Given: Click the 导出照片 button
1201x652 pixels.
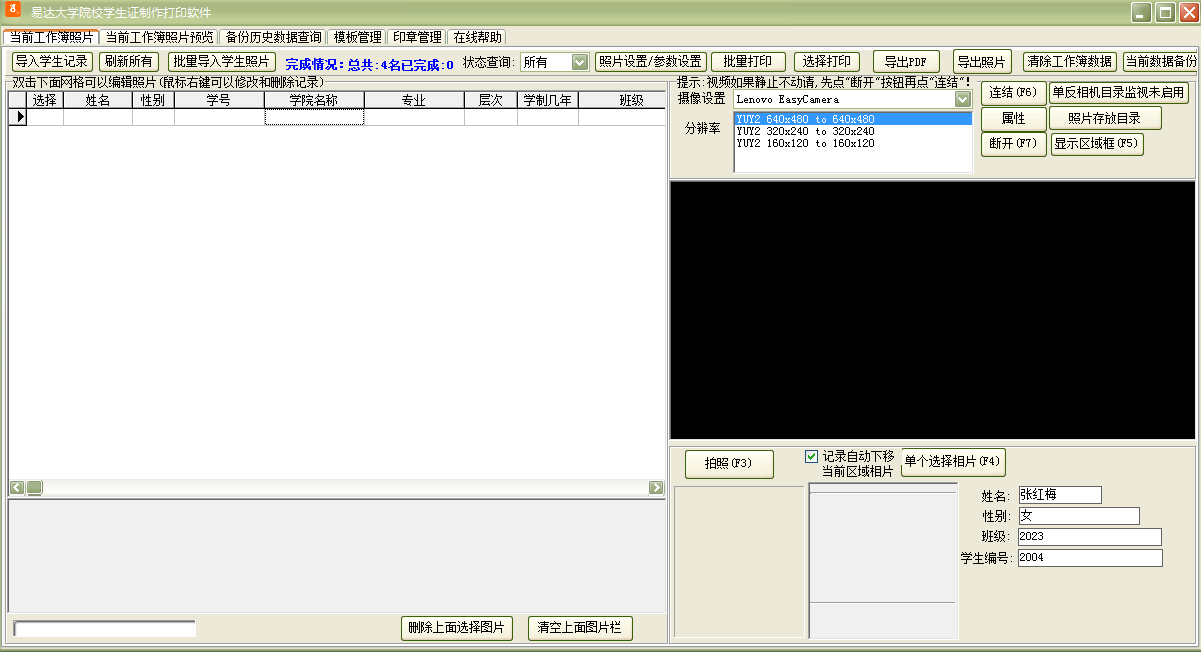Looking at the screenshot, I should pyautogui.click(x=982, y=61).
